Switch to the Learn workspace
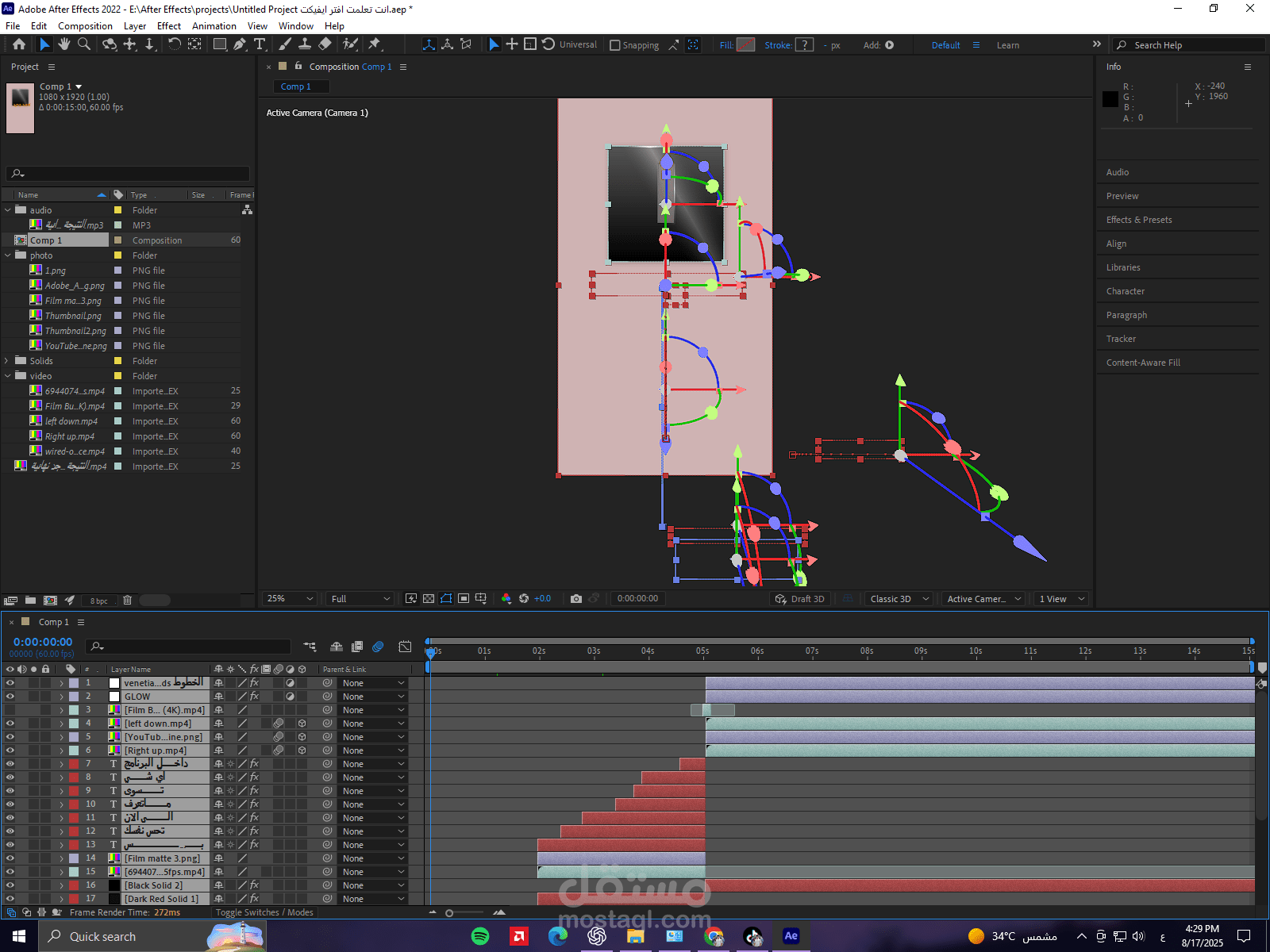This screenshot has width=1270, height=952. point(1008,45)
